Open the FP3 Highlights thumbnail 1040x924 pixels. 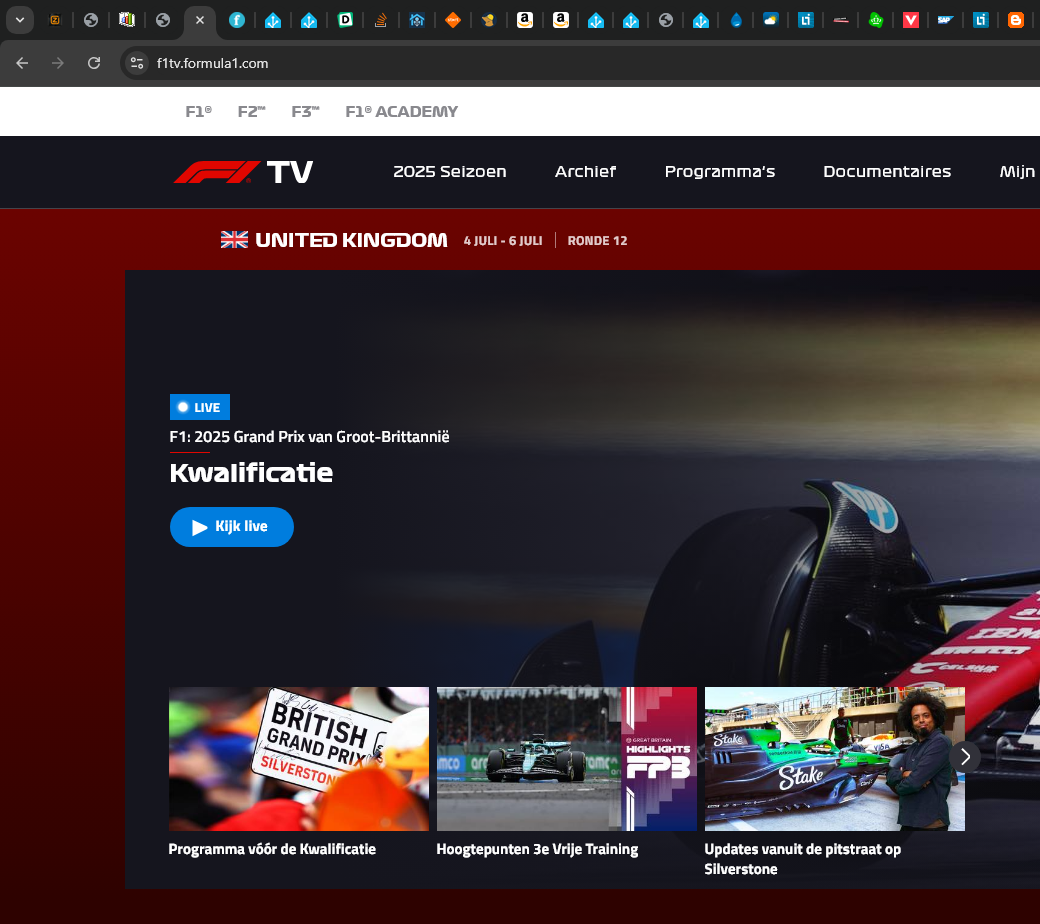tap(566, 759)
